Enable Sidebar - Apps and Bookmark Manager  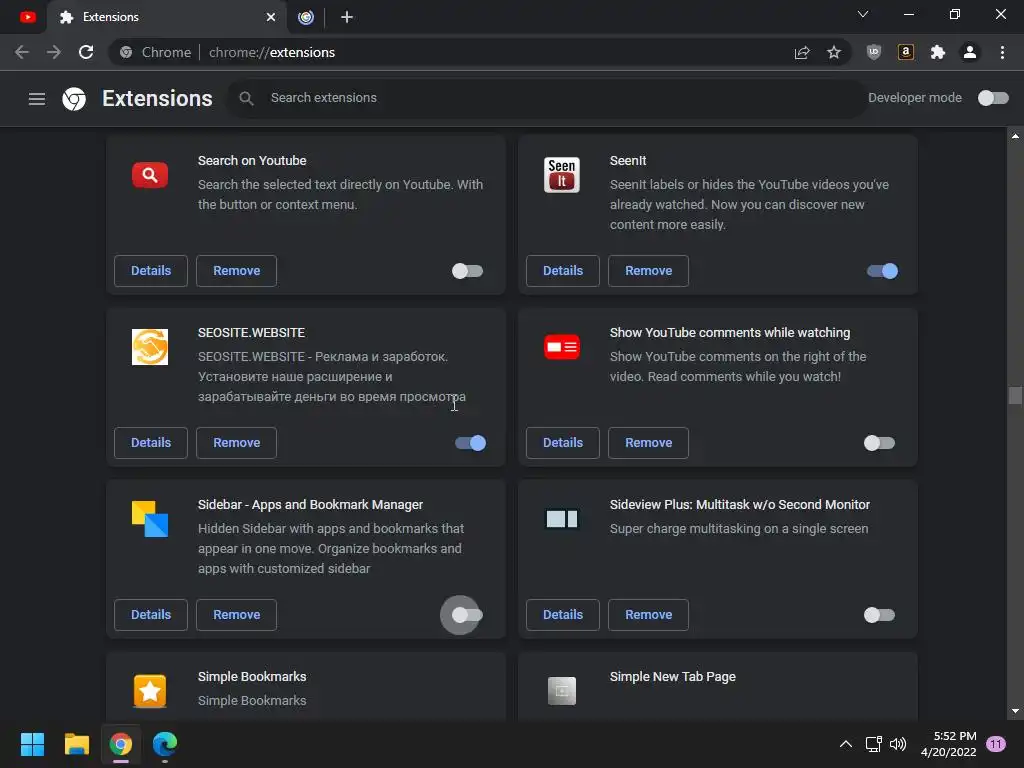tap(468, 615)
